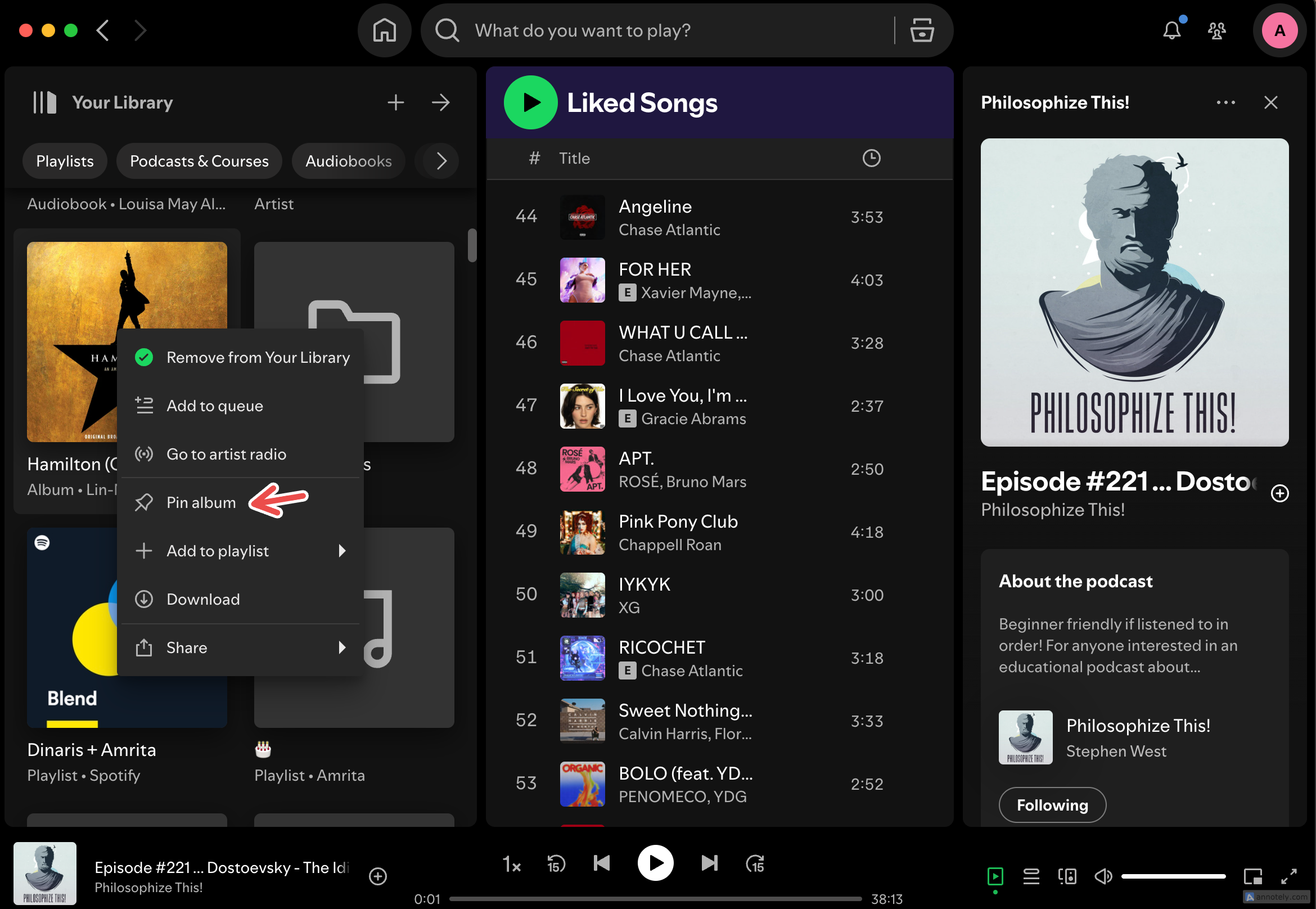This screenshot has width=1316, height=909.
Task: Expand the Add to playlist submenu
Action: click(x=240, y=550)
